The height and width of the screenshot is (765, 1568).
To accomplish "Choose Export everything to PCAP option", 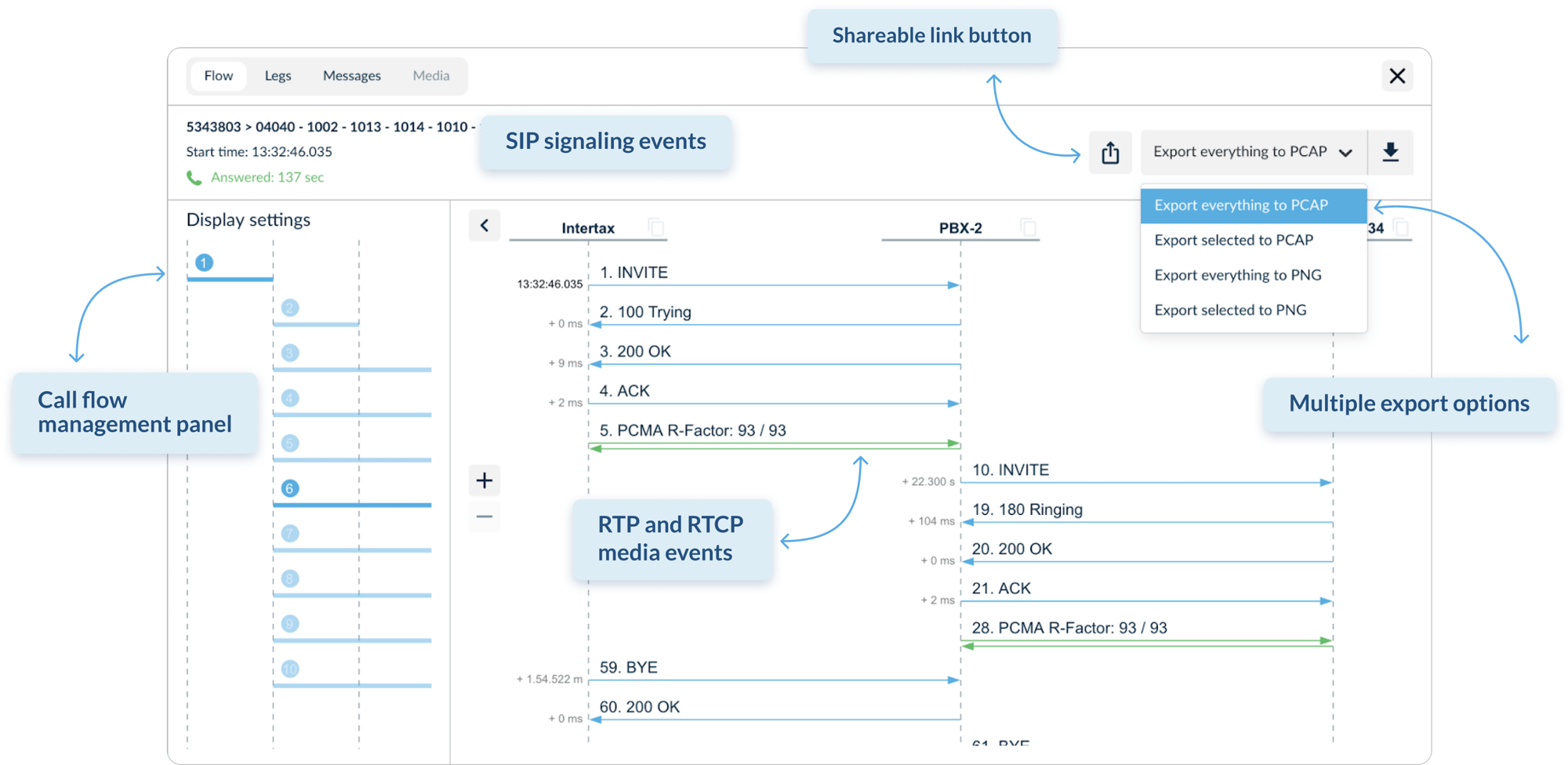I will [x=1254, y=205].
